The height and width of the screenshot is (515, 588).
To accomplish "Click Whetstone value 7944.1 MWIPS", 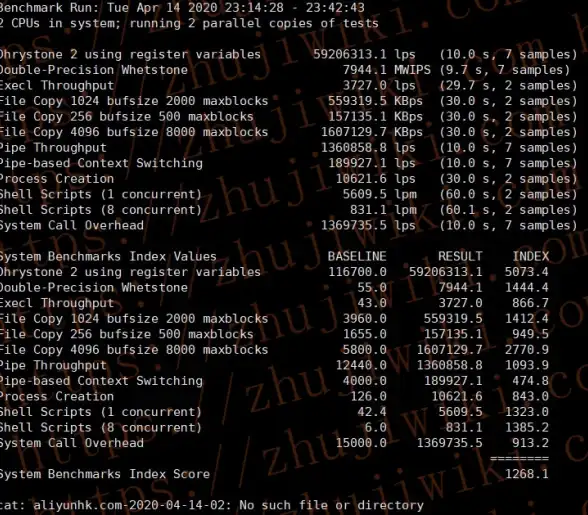I will tap(387, 70).
